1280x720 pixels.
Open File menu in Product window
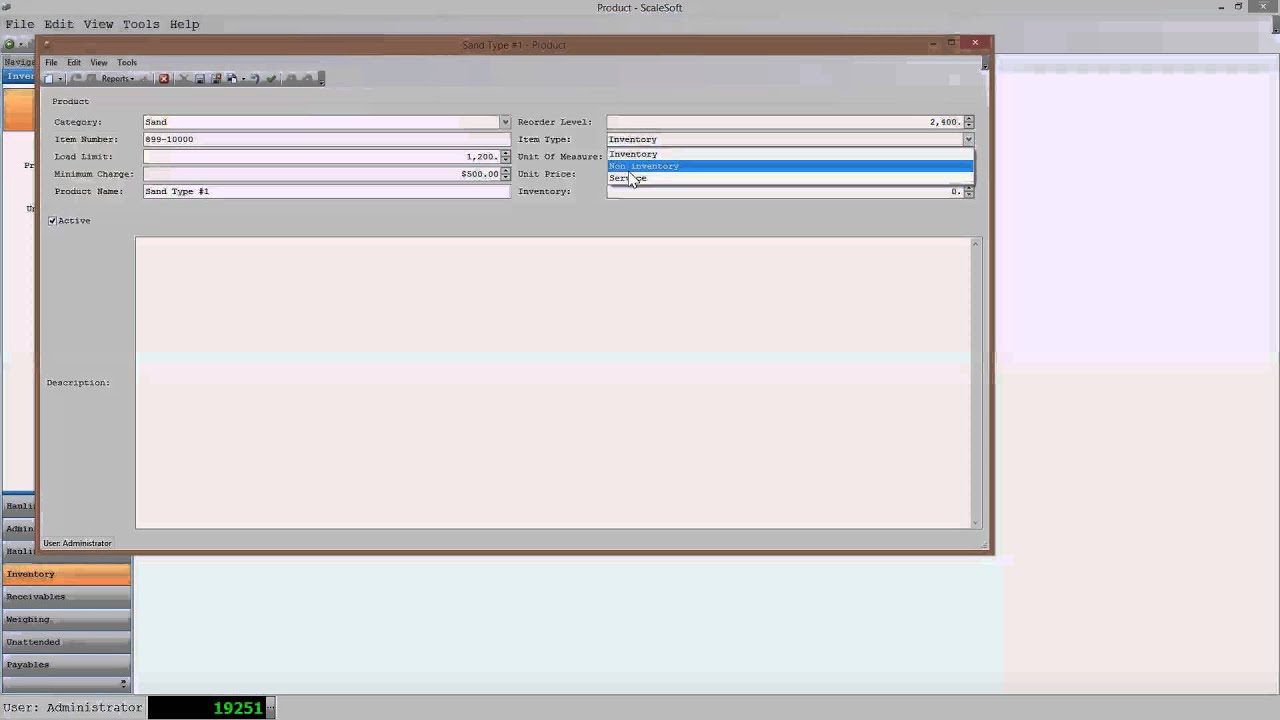click(x=51, y=62)
